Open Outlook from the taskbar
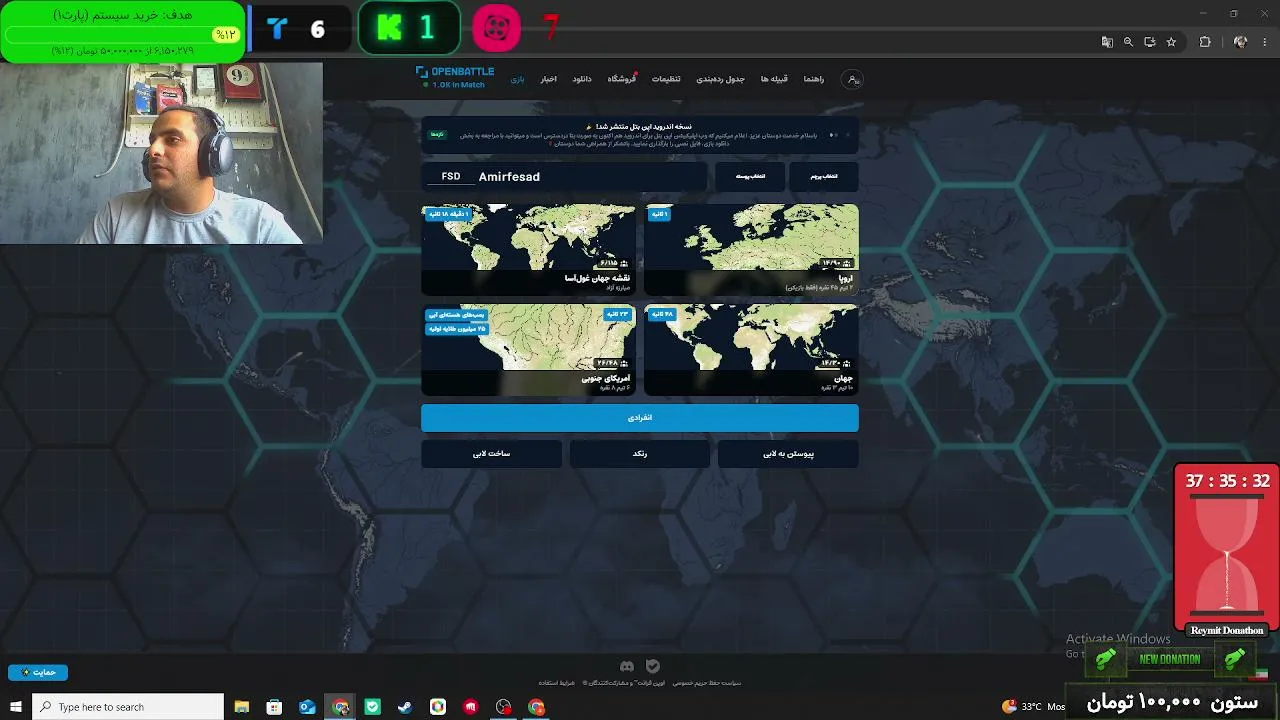The height and width of the screenshot is (720, 1280). click(307, 707)
